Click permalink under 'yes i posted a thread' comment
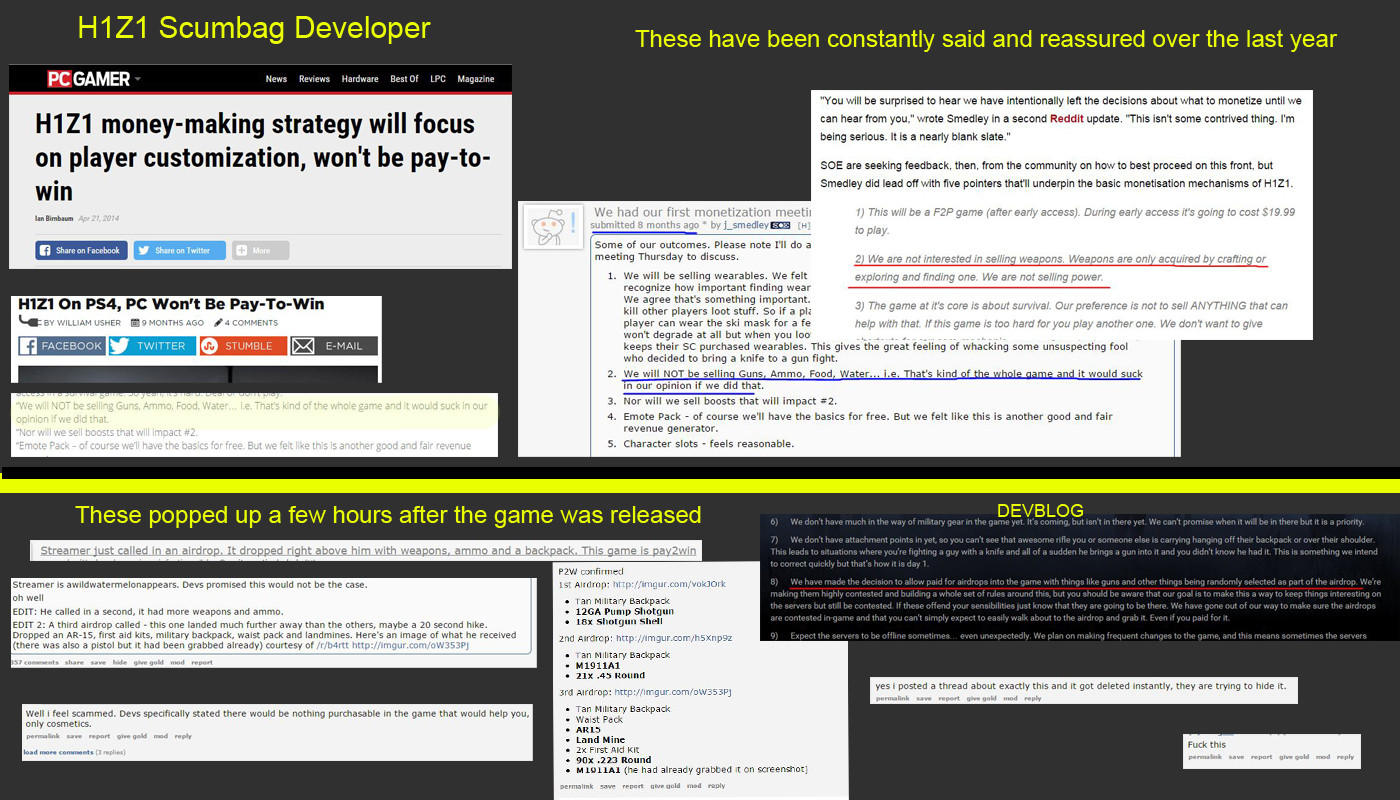1400x800 pixels. point(892,698)
